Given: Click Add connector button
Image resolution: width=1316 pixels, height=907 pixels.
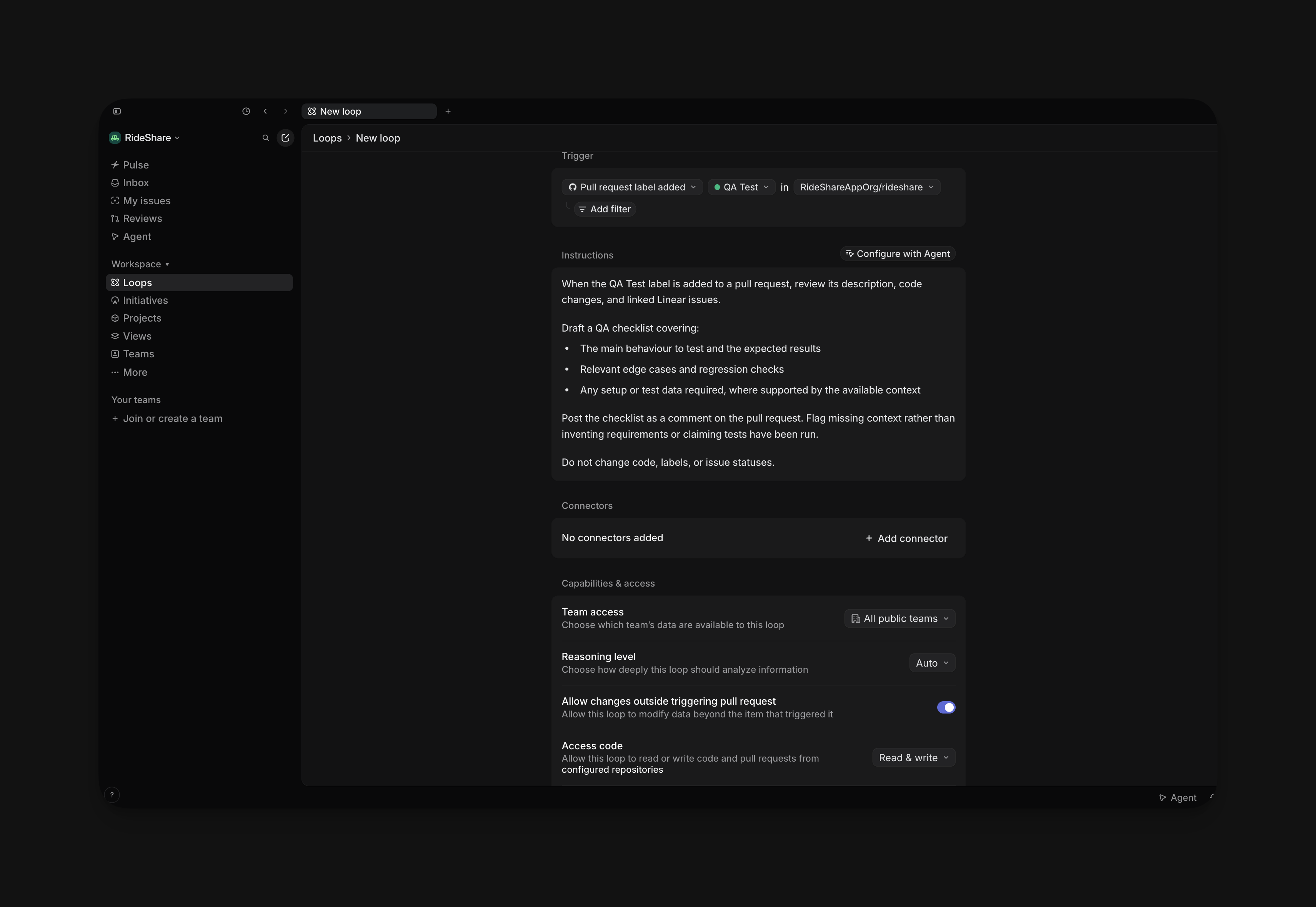Looking at the screenshot, I should click(906, 538).
